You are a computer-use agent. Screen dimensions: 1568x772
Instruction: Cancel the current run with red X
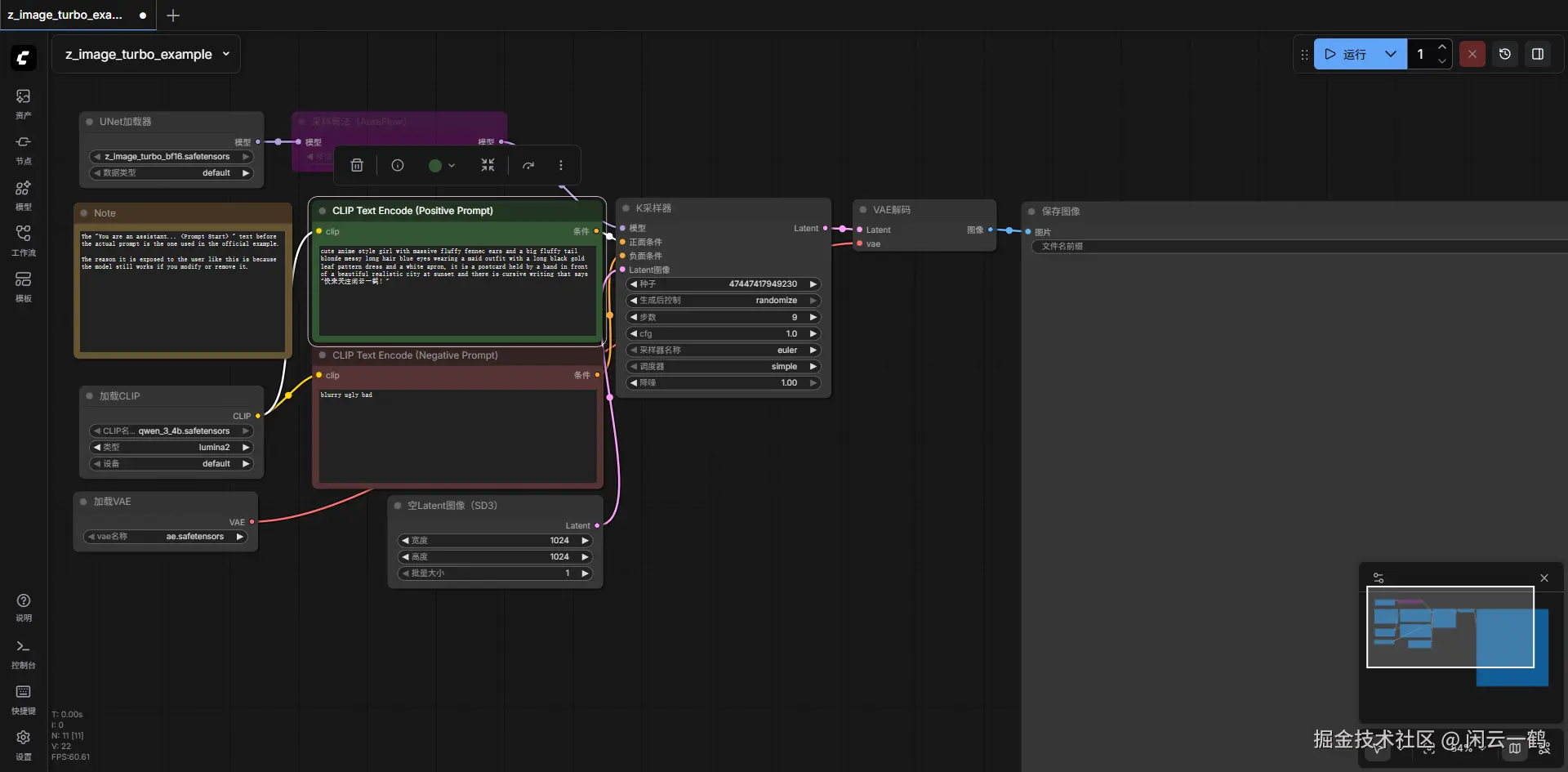1472,54
